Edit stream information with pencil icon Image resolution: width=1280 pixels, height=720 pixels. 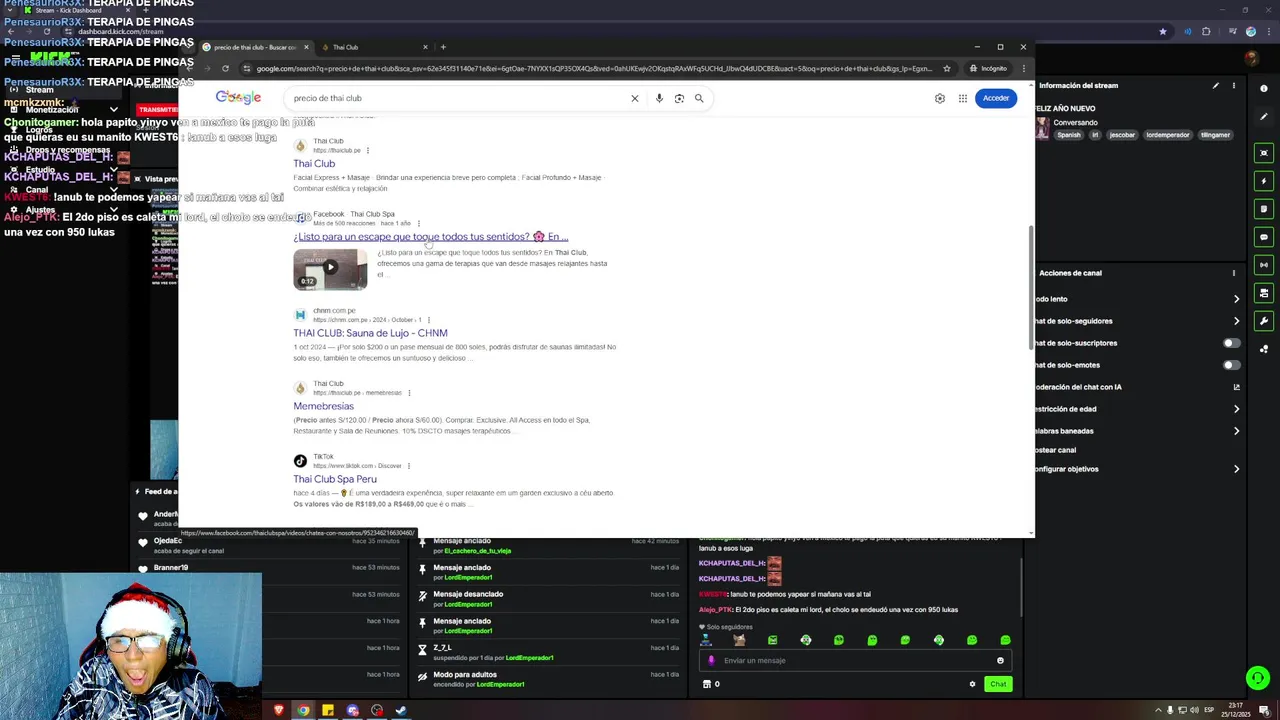[1216, 86]
